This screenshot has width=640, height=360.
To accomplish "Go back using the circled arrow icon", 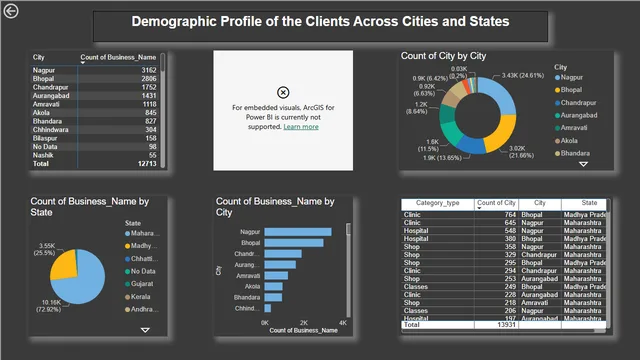I will tap(11, 11).
